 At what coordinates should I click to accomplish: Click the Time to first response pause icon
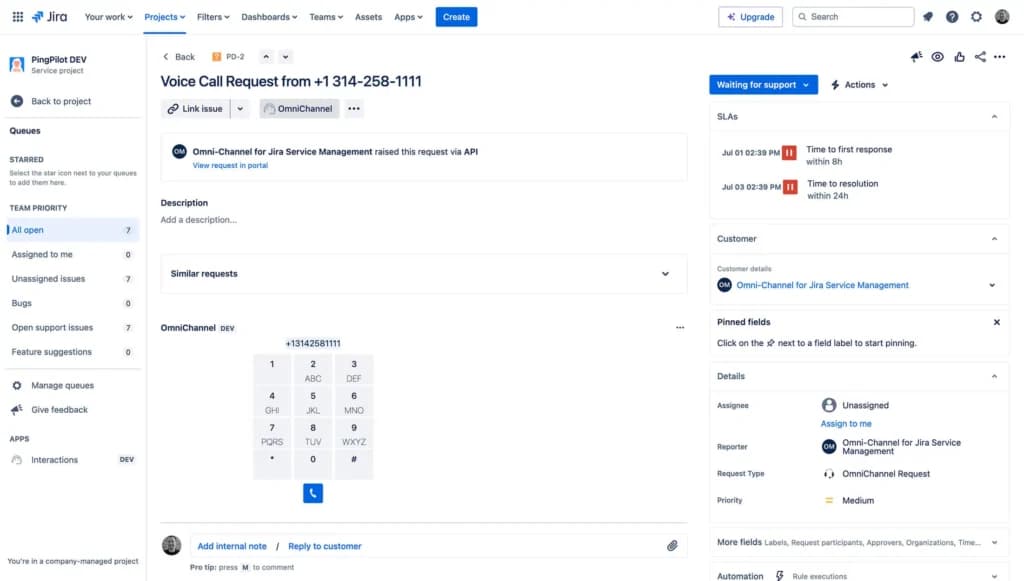[x=789, y=153]
